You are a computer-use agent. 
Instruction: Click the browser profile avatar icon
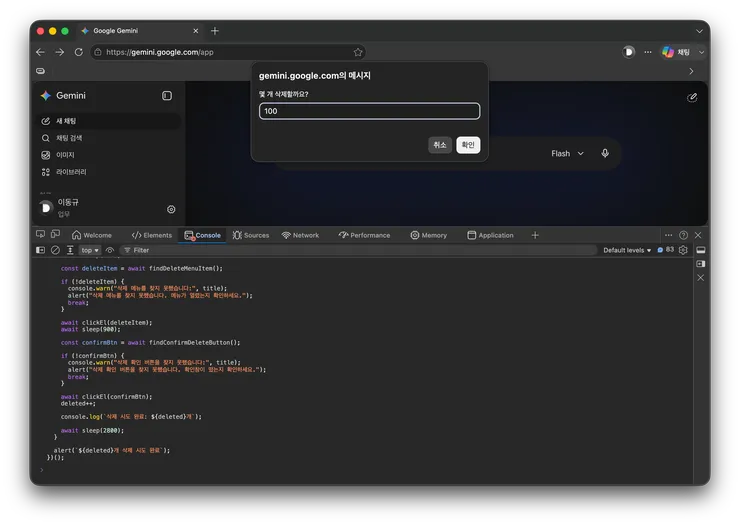[x=628, y=52]
